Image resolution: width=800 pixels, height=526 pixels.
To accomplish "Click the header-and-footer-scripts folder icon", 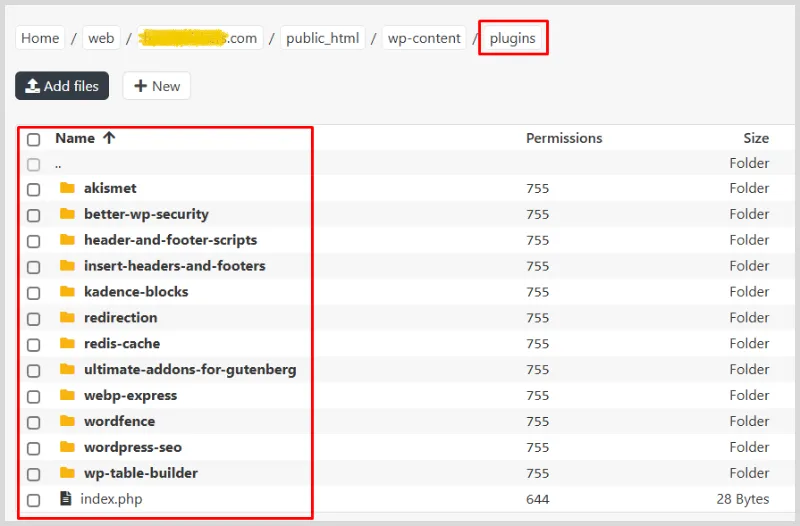I will click(67, 240).
